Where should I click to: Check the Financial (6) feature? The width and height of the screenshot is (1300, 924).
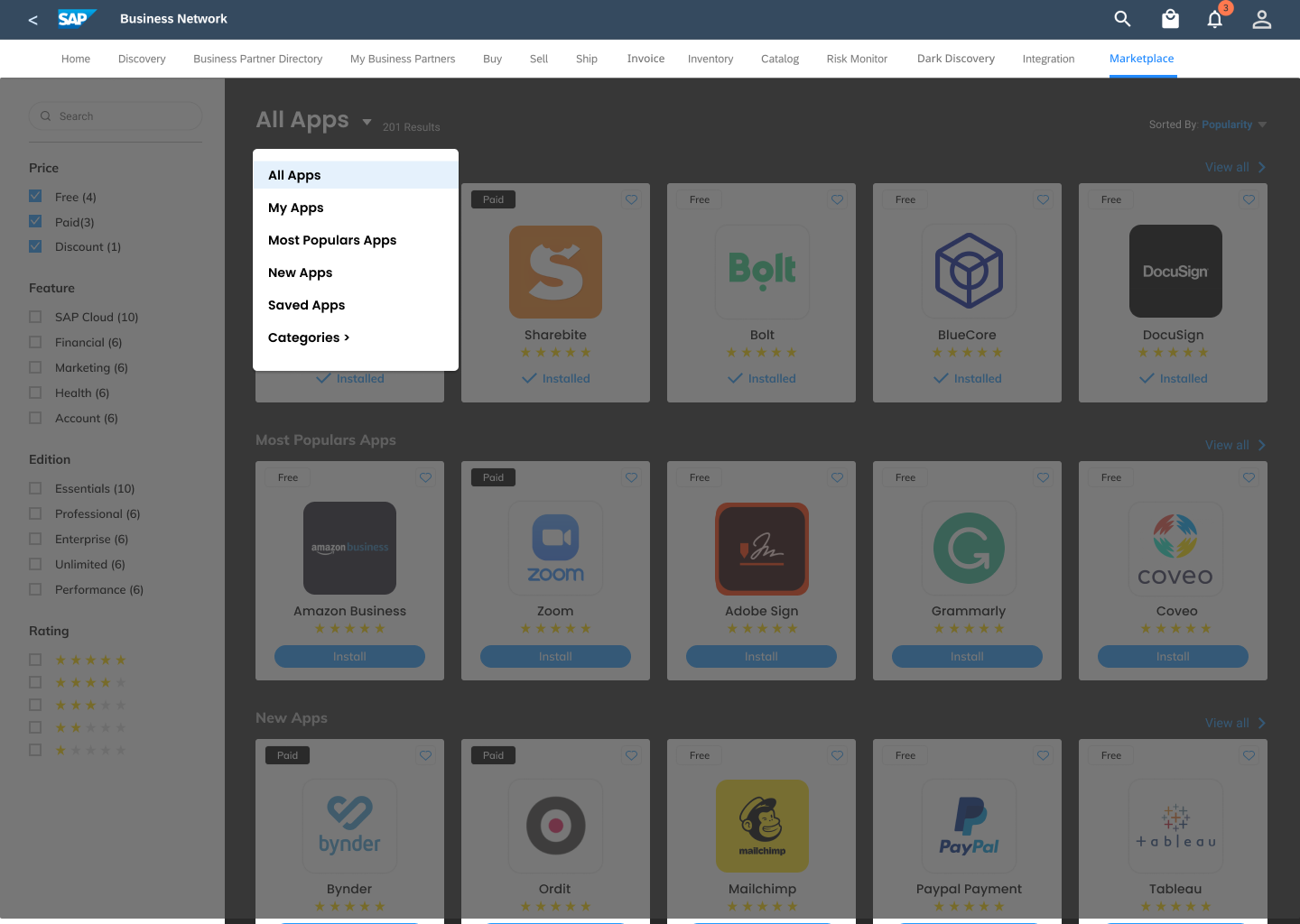coord(35,342)
